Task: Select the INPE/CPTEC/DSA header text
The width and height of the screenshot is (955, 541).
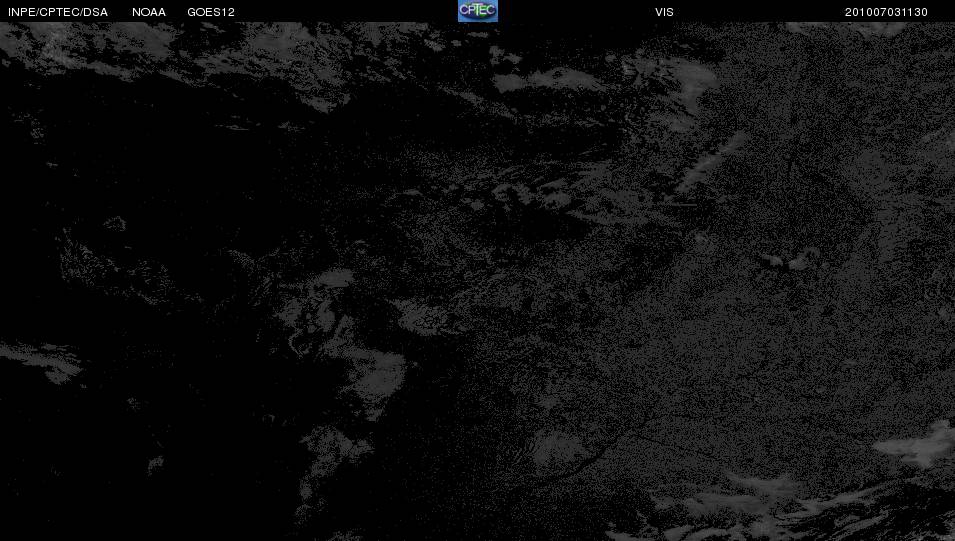Action: [58, 12]
